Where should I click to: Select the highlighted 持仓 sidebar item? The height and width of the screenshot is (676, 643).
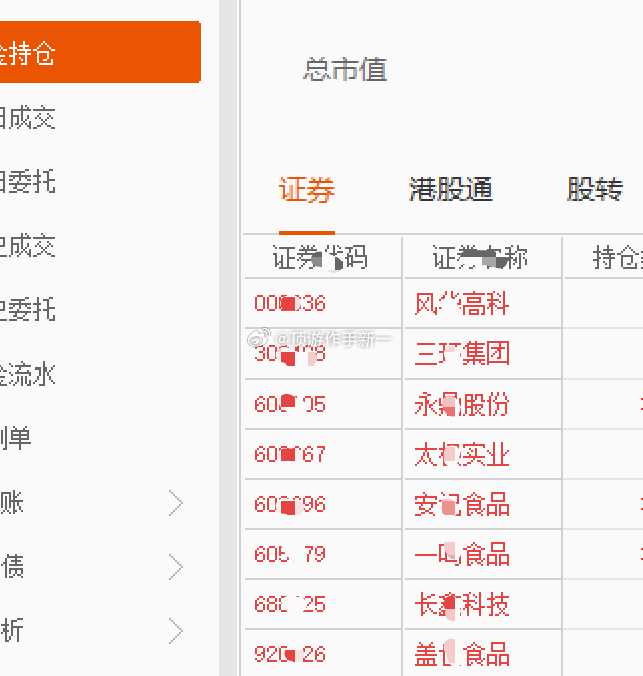(100, 52)
